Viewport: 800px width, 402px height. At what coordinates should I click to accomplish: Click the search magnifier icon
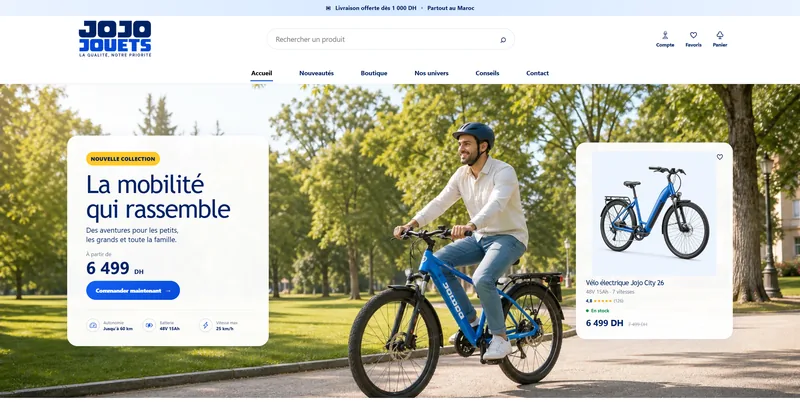coord(503,40)
